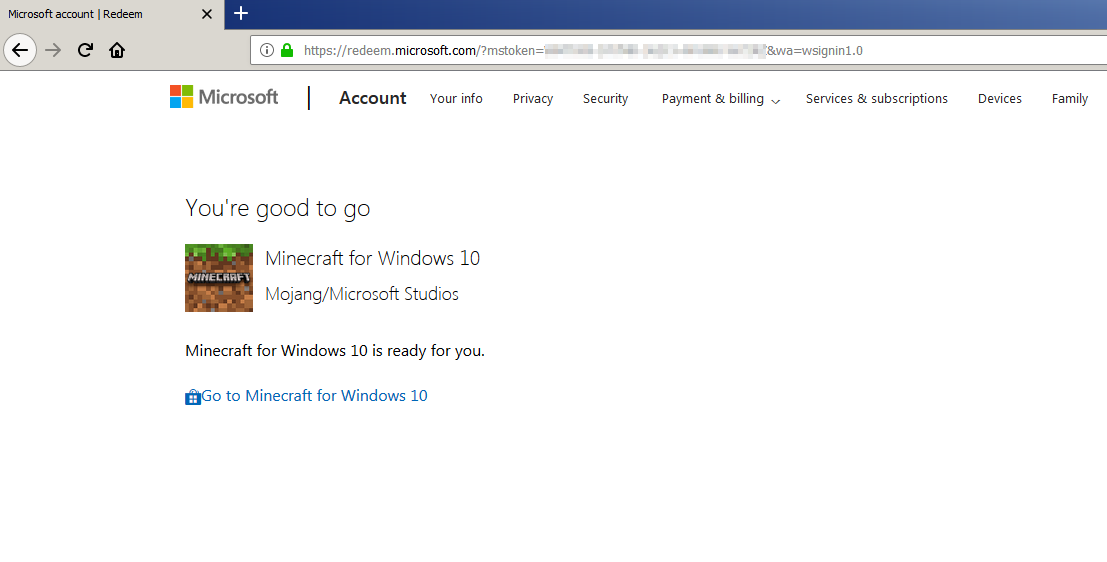Open the Privacy menu item
The width and height of the screenshot is (1107, 562).
click(x=533, y=99)
